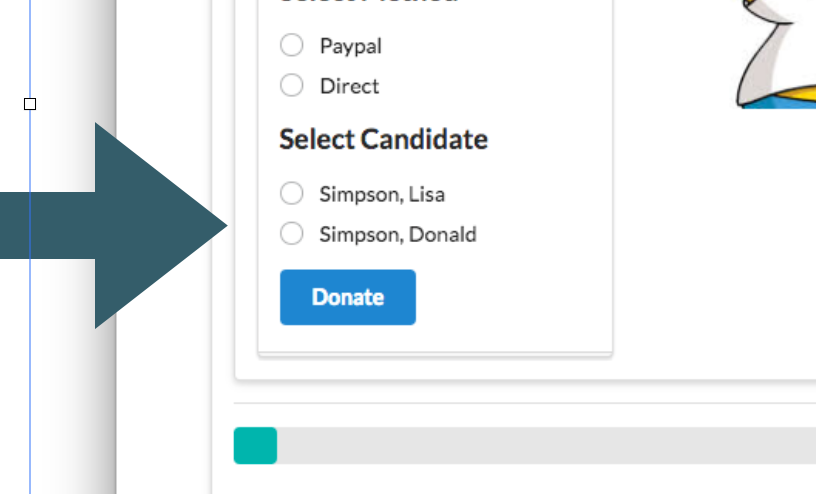The width and height of the screenshot is (816, 494).
Task: Click the teal filled progress bar segment
Action: point(255,446)
